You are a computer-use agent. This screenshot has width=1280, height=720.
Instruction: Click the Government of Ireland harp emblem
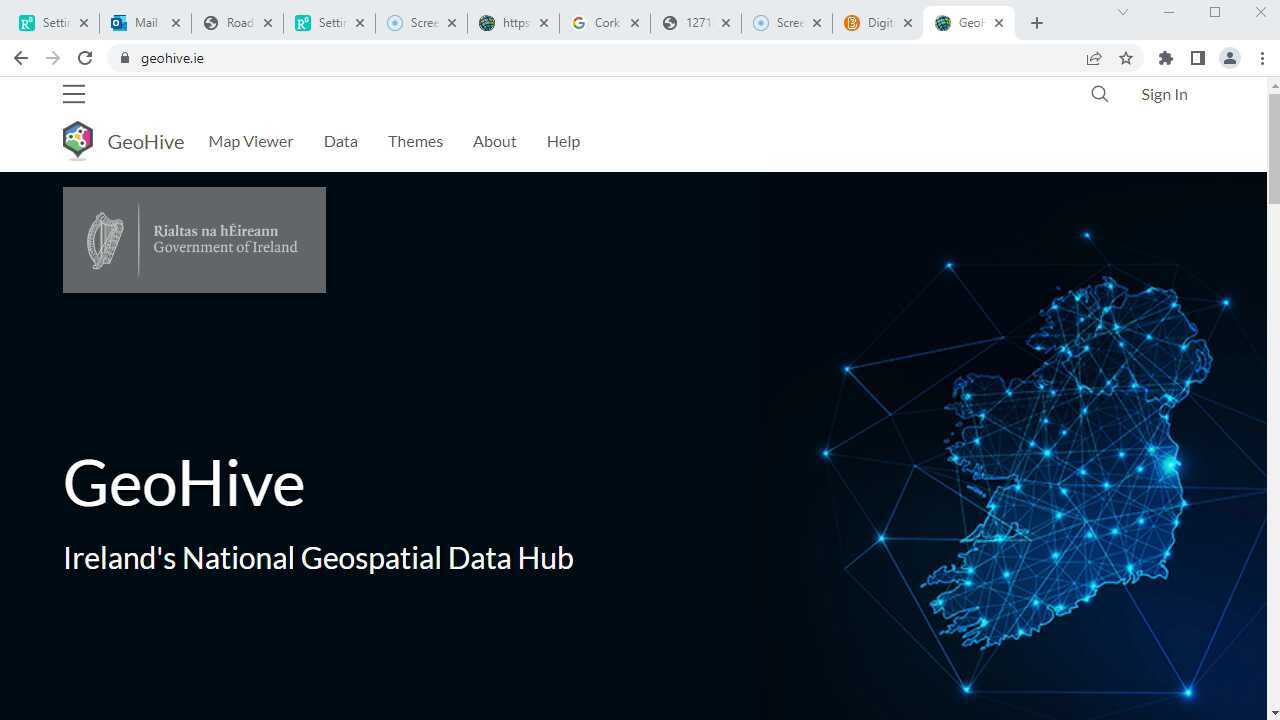point(106,239)
